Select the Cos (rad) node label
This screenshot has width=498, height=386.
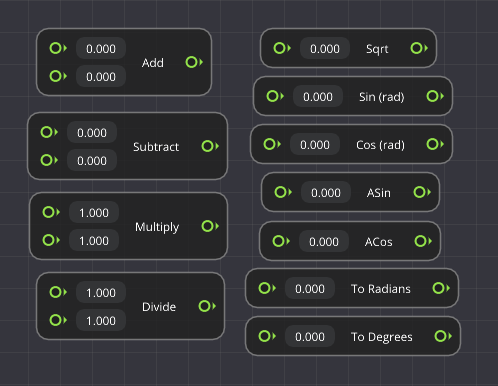(380, 145)
